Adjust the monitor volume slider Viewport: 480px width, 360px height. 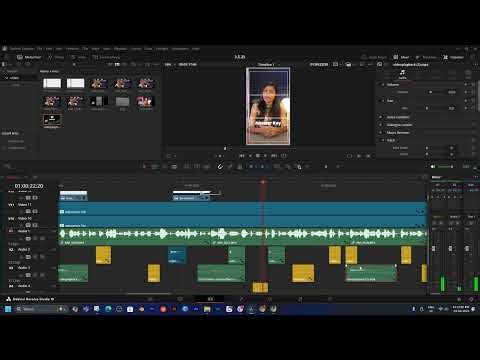[445, 166]
